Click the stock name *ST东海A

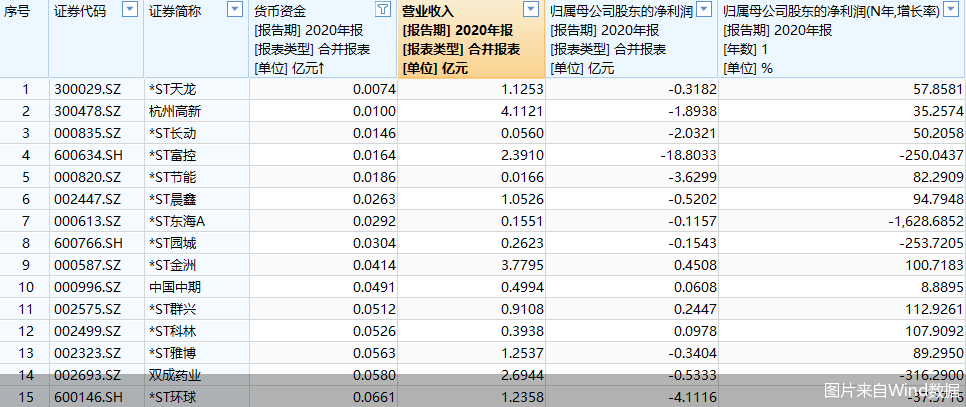[x=177, y=222]
